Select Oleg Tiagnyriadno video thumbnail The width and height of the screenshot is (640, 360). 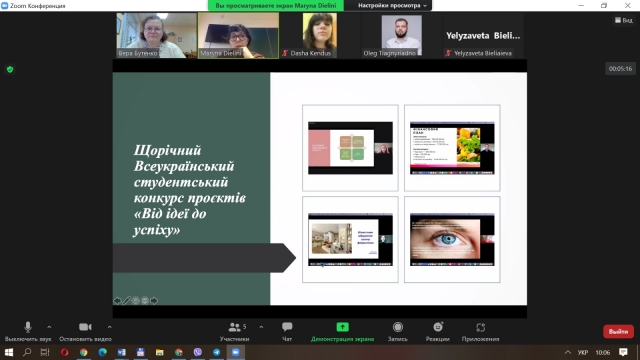(401, 35)
